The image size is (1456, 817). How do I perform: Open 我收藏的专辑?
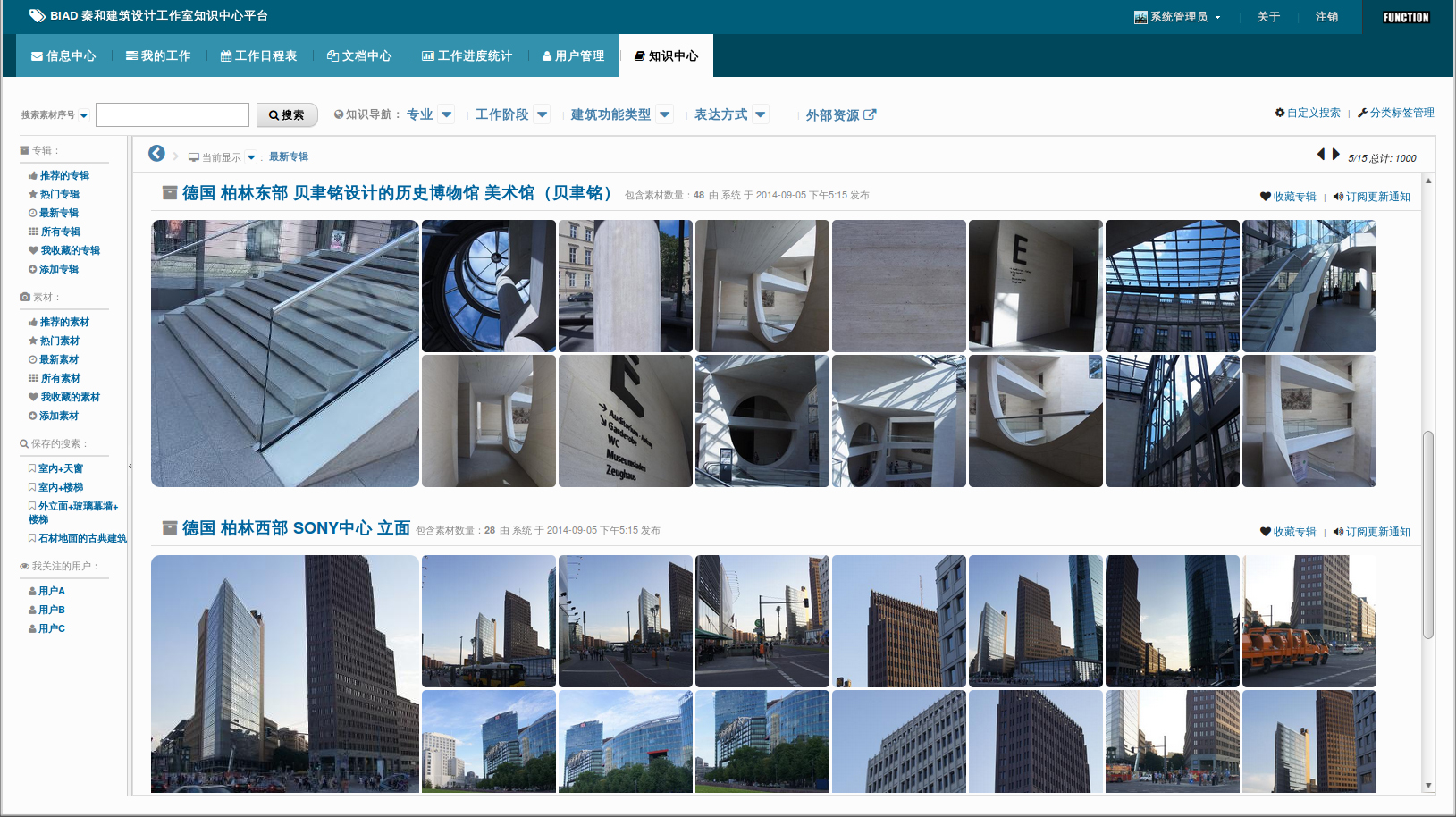click(x=64, y=250)
